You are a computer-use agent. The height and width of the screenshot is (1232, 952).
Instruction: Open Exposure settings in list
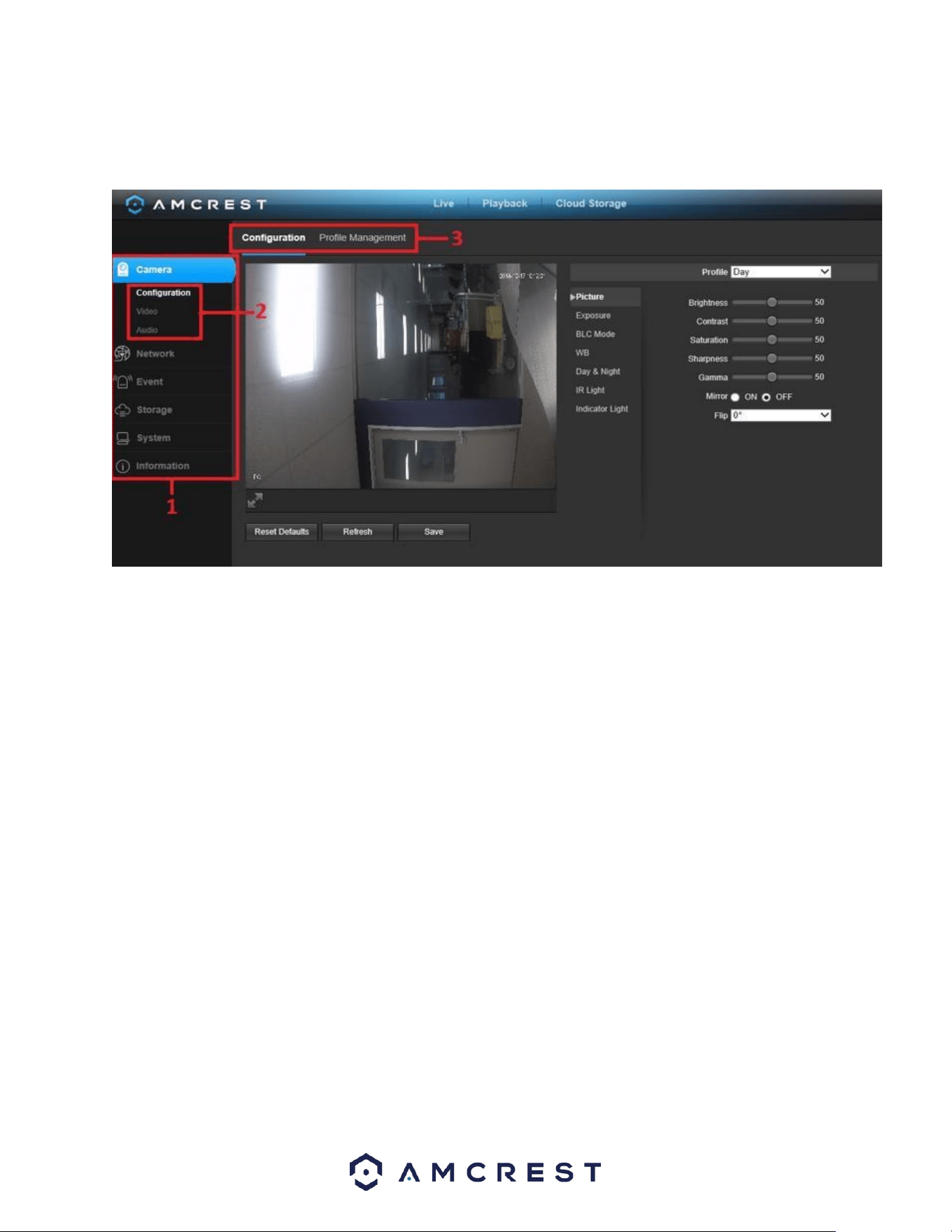pos(593,316)
